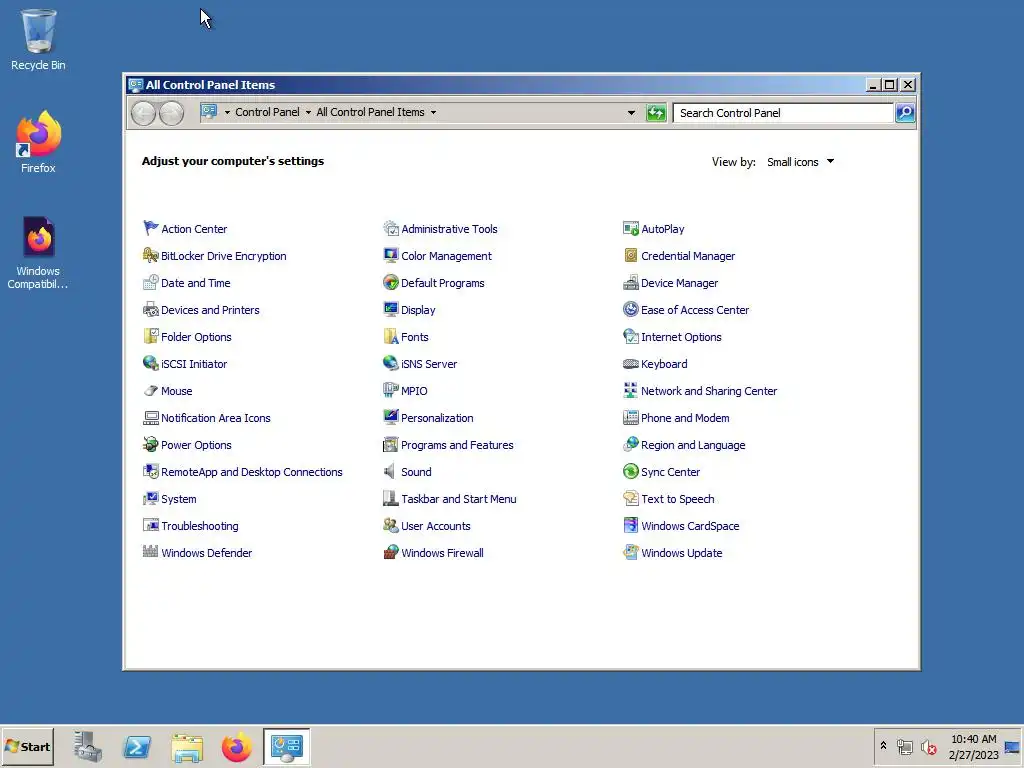The width and height of the screenshot is (1024, 768).
Task: Open the Folder Options icon
Action: [151, 336]
